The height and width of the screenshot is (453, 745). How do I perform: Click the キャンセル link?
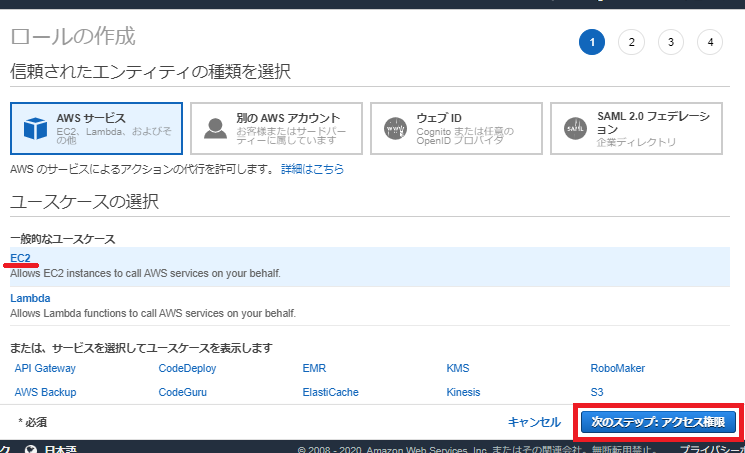click(x=534, y=422)
